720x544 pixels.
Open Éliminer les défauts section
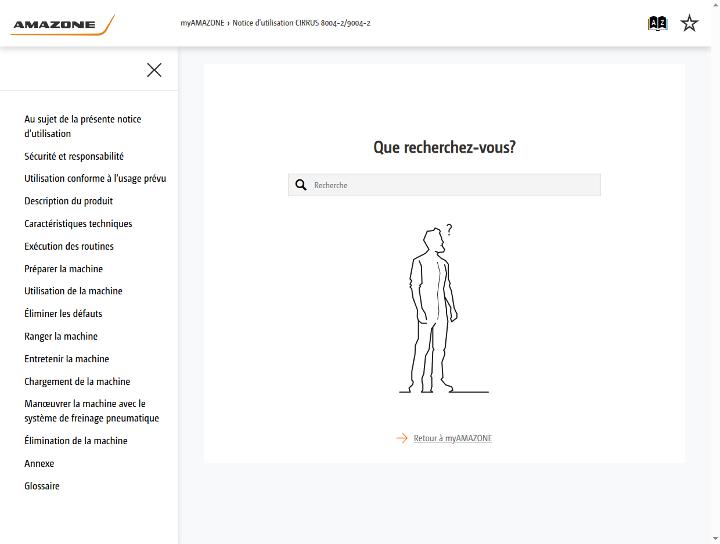pos(63,314)
